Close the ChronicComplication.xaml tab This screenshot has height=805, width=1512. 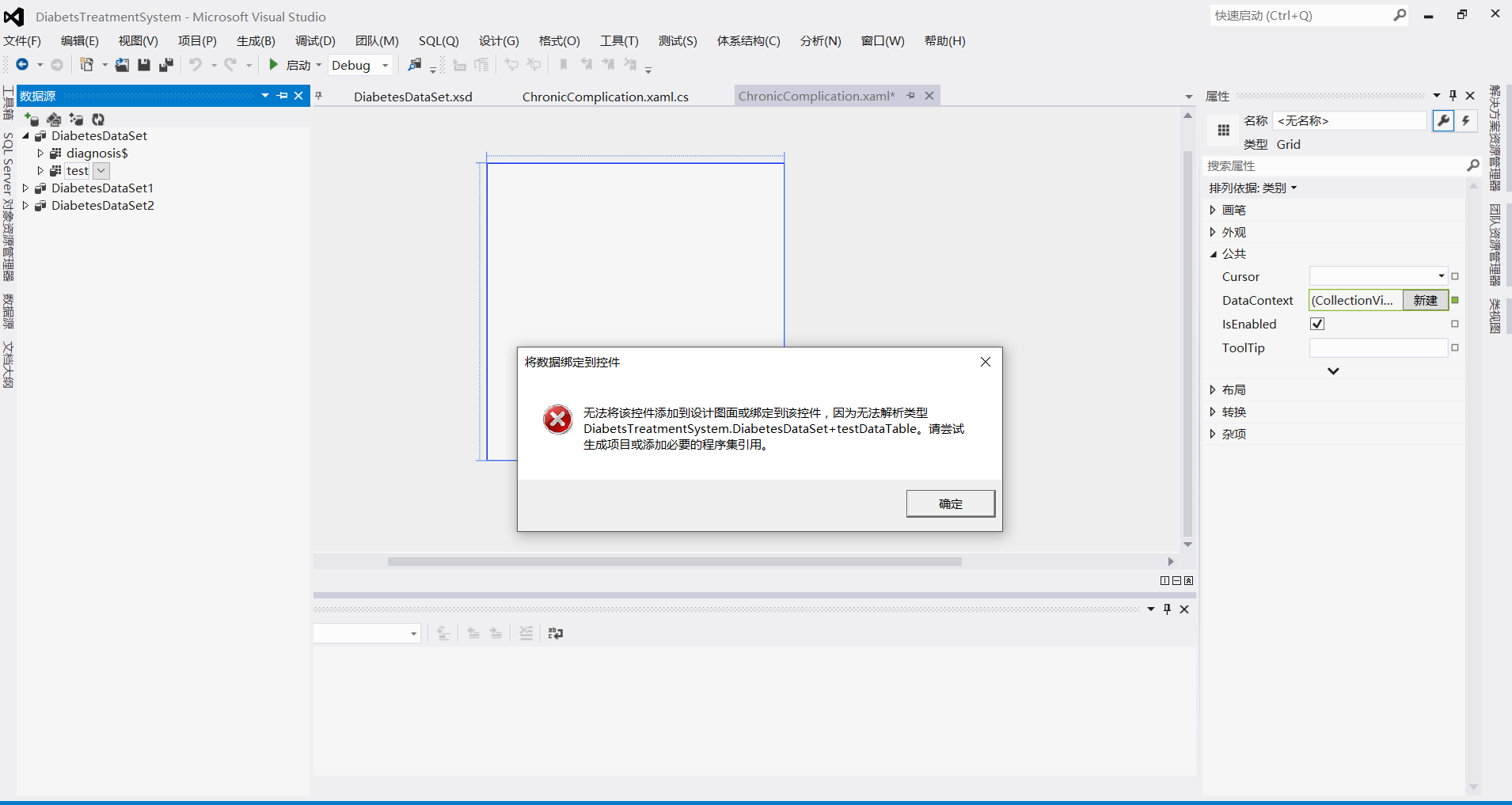tap(929, 96)
